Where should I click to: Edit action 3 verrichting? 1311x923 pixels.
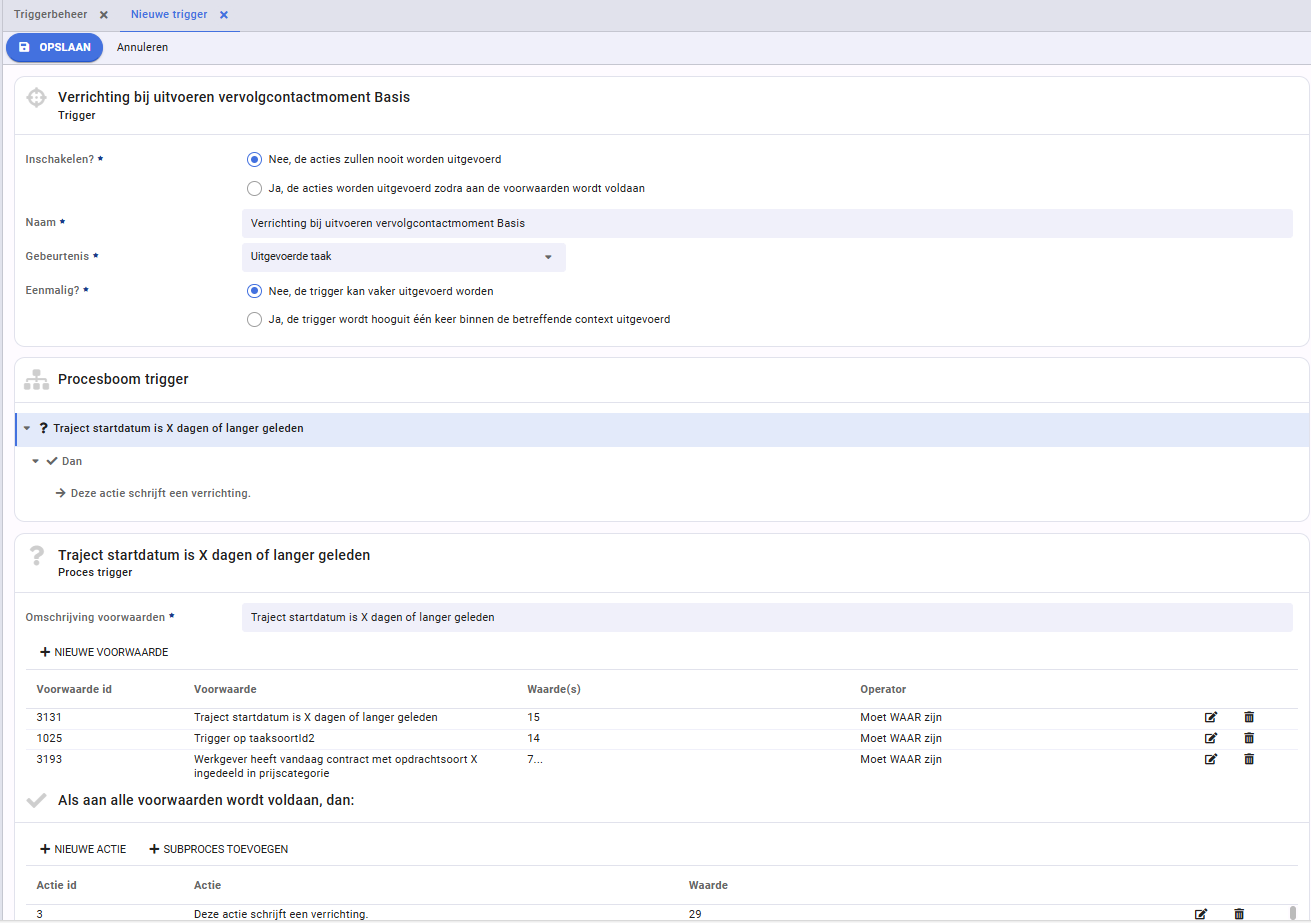tap(1201, 914)
